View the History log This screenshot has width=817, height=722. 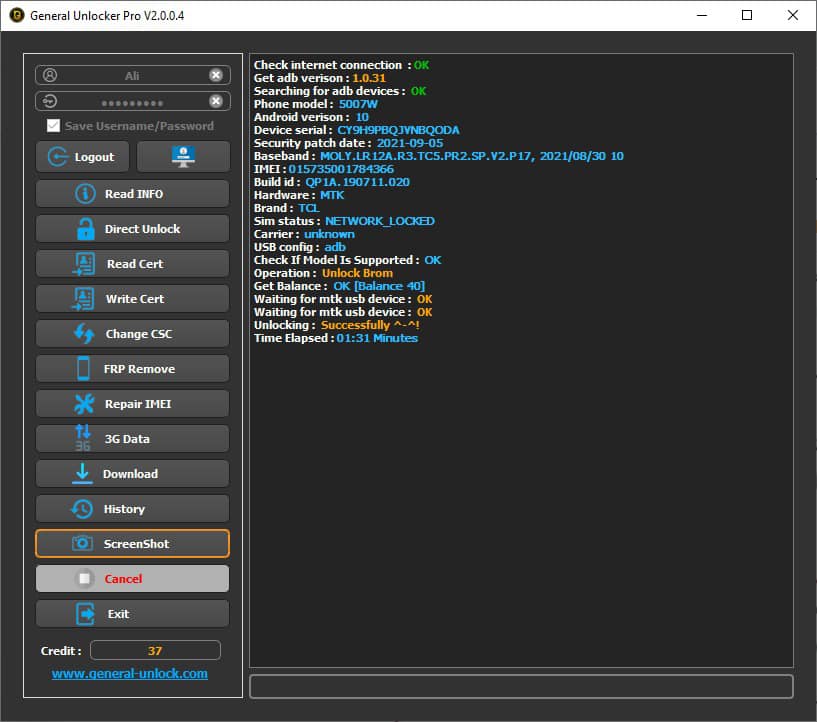[132, 508]
